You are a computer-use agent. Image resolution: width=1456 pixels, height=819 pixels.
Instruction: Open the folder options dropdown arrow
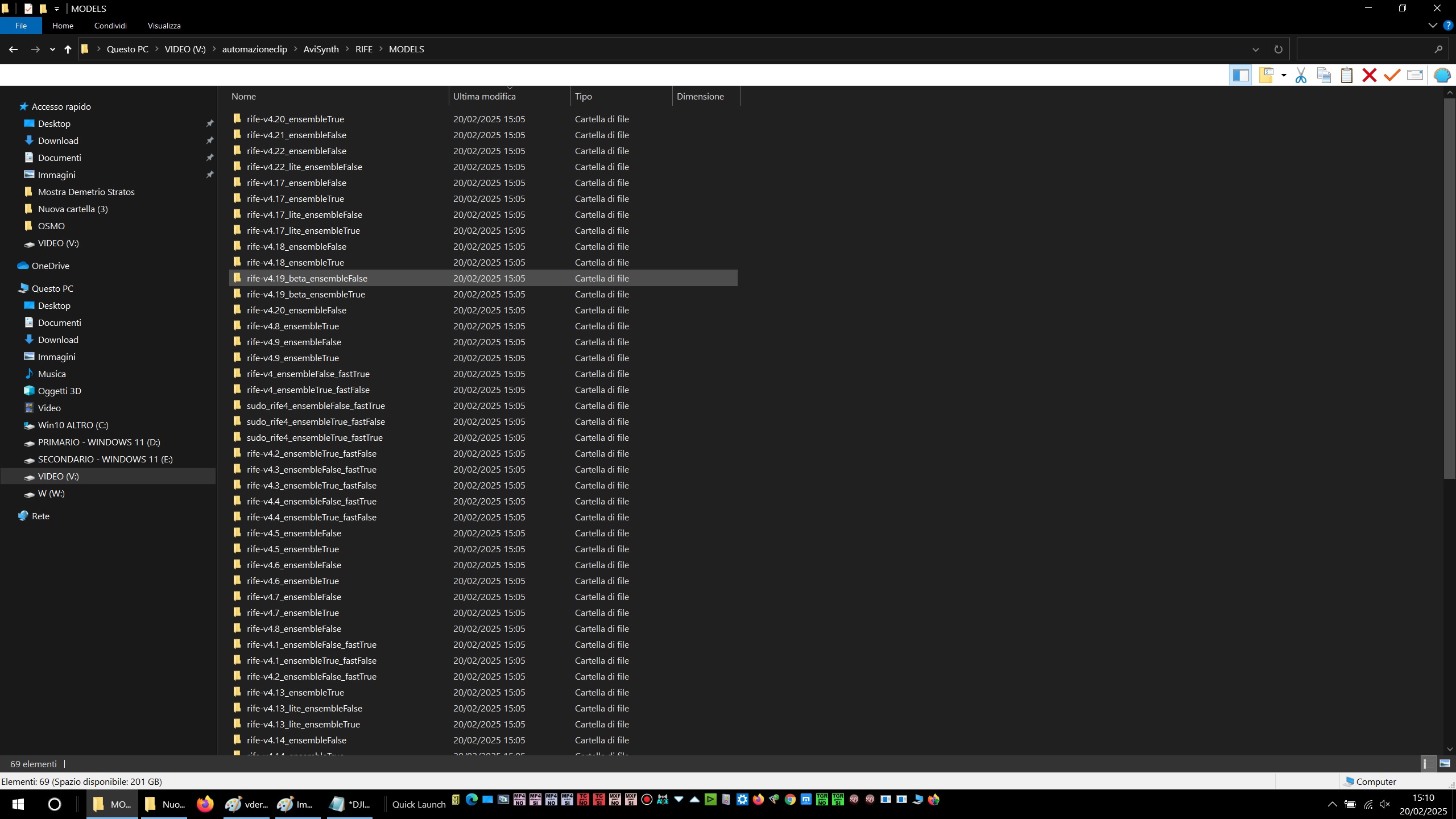coord(1284,76)
